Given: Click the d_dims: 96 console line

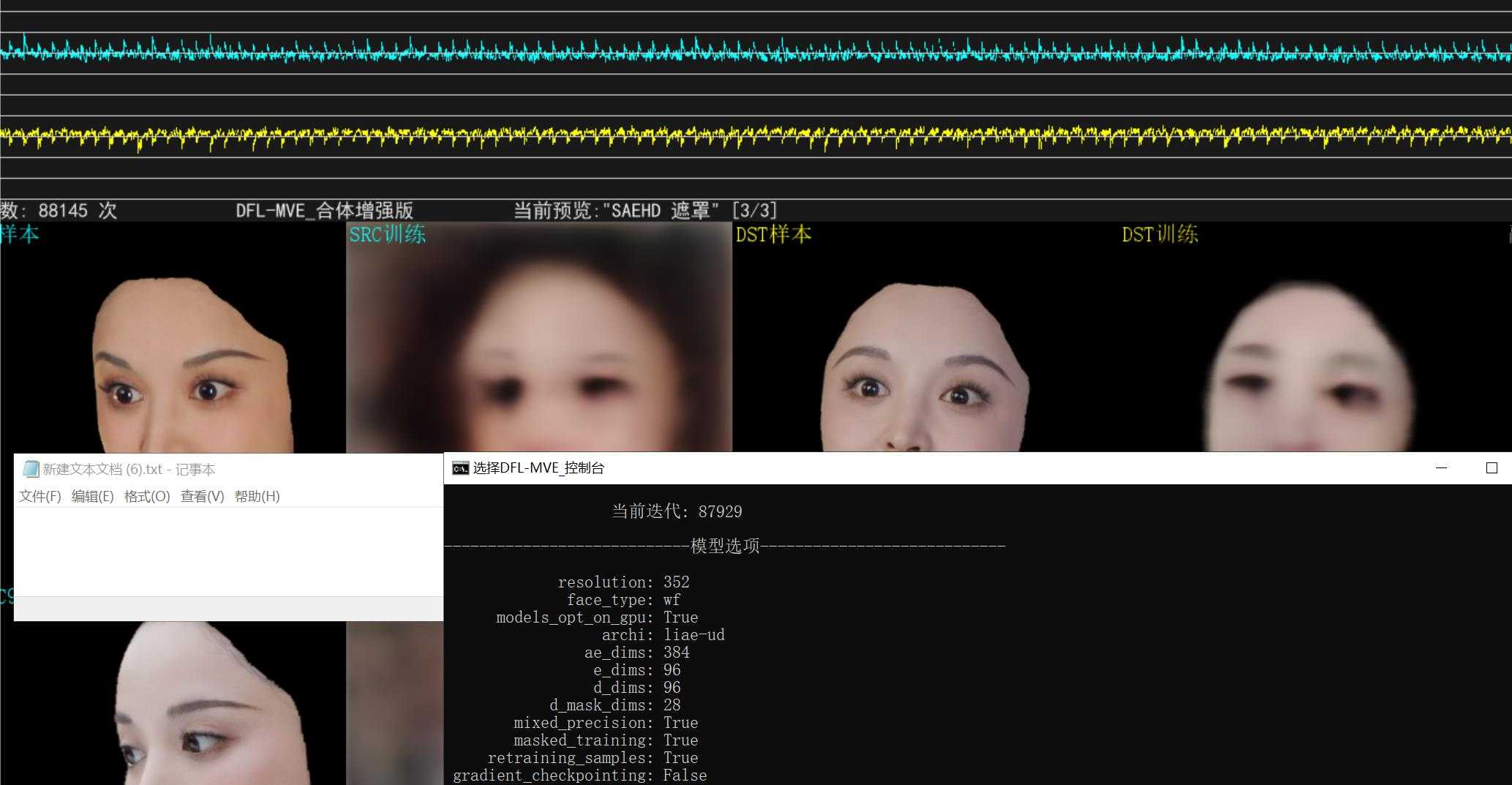Looking at the screenshot, I should click(x=636, y=688).
